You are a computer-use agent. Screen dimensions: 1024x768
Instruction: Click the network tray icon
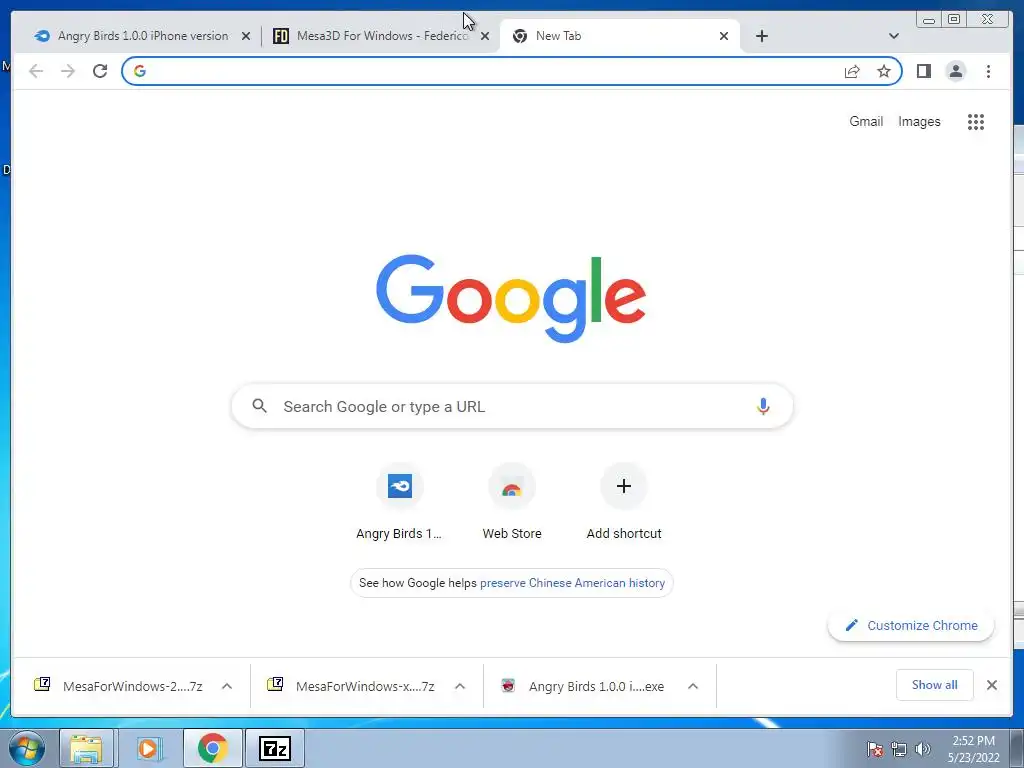click(x=899, y=749)
